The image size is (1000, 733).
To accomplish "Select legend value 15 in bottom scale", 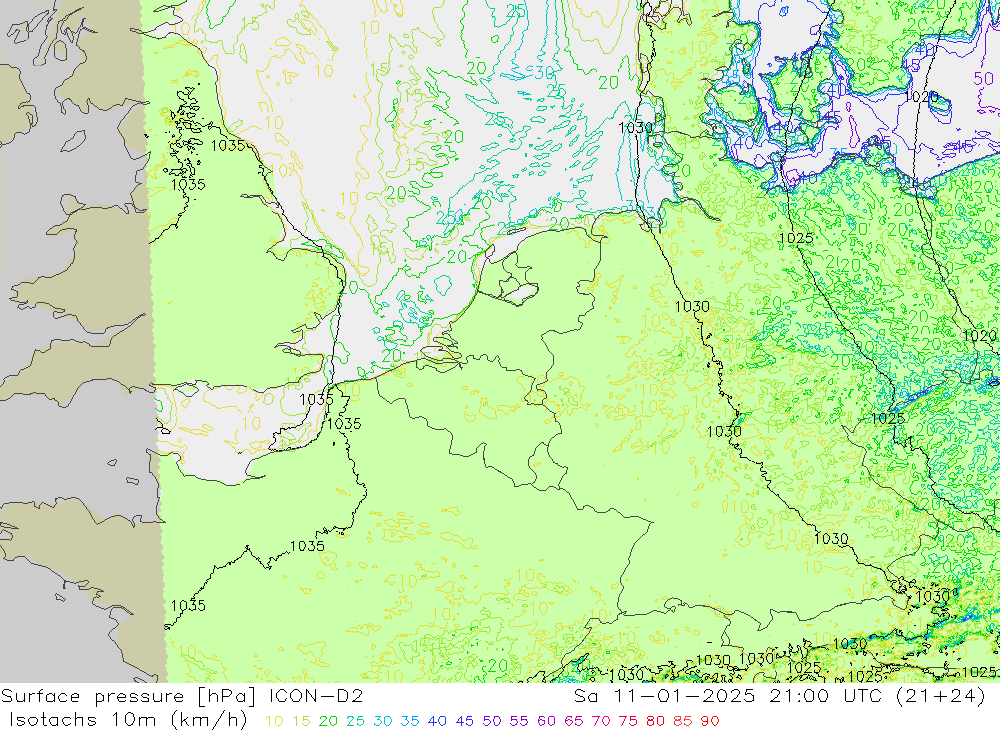I will point(301,721).
